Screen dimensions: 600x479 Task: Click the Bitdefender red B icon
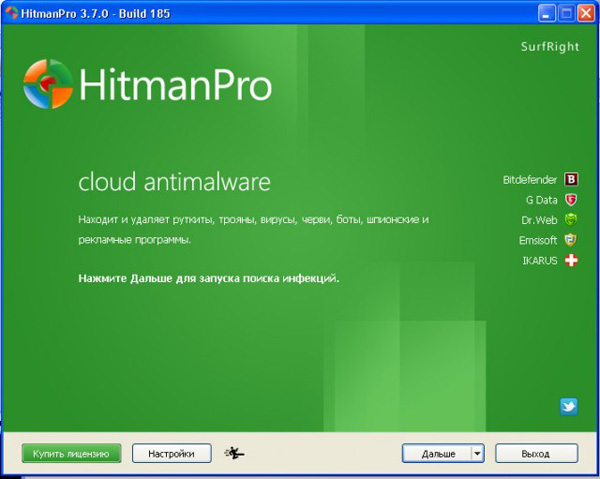[572, 180]
